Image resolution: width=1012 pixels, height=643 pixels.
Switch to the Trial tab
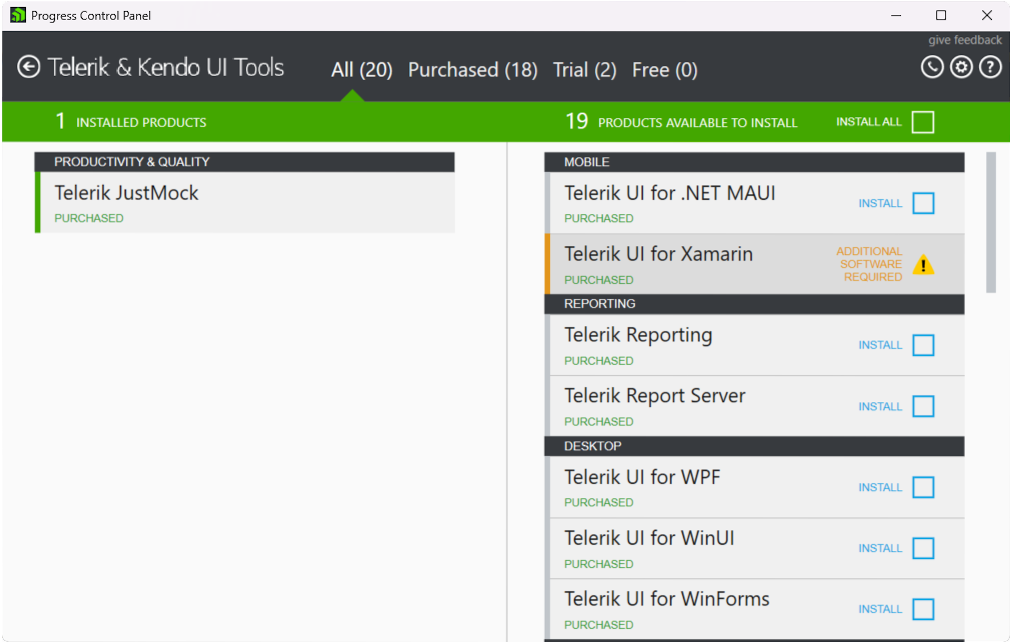(584, 70)
